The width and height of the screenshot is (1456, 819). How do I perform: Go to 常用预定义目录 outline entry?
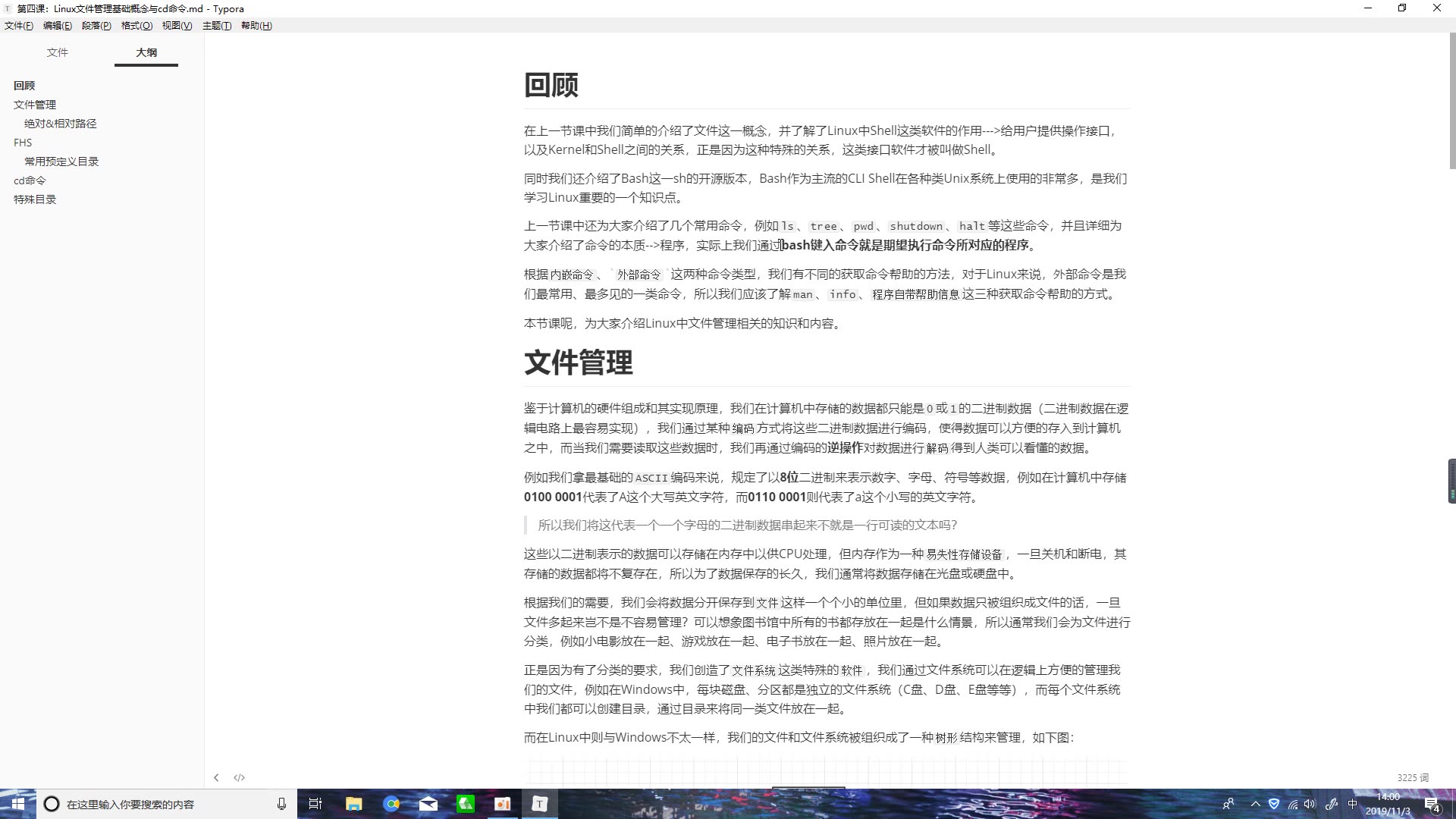(61, 162)
